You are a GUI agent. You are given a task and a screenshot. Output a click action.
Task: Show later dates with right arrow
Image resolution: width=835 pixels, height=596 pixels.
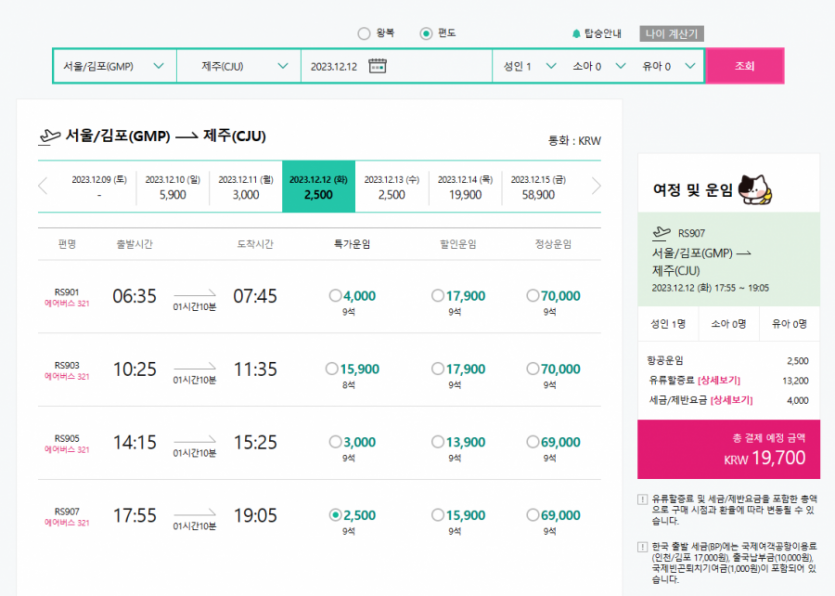[597, 186]
